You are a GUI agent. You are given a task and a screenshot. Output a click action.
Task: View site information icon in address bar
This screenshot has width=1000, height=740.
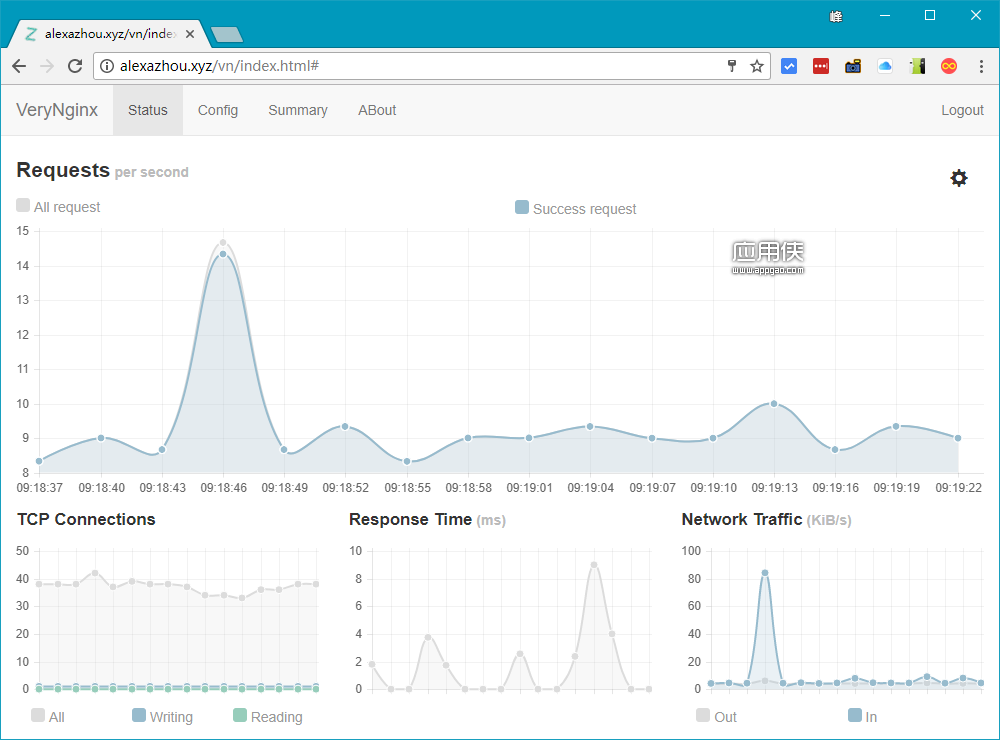pos(107,66)
